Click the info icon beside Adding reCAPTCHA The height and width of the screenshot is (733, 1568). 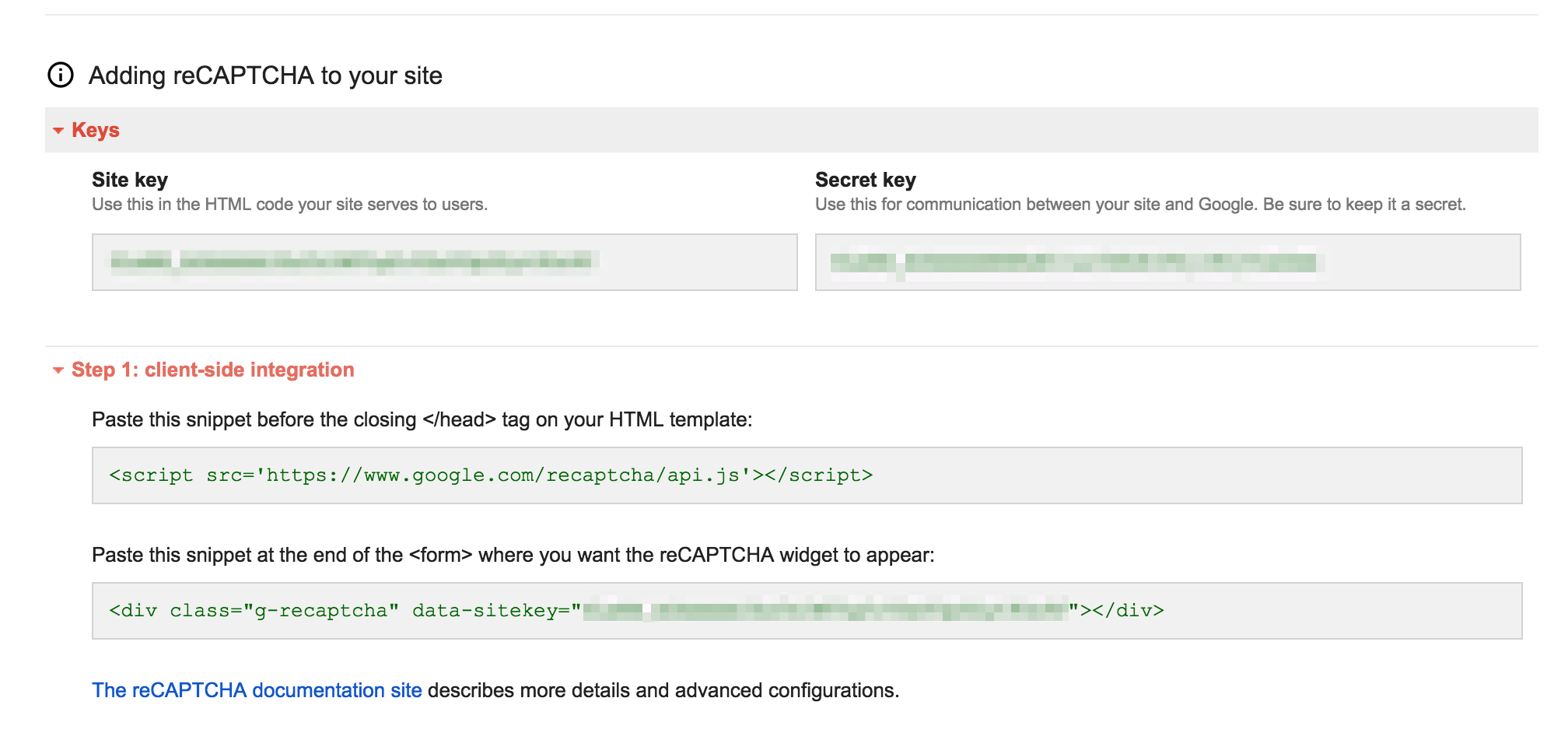click(x=61, y=75)
